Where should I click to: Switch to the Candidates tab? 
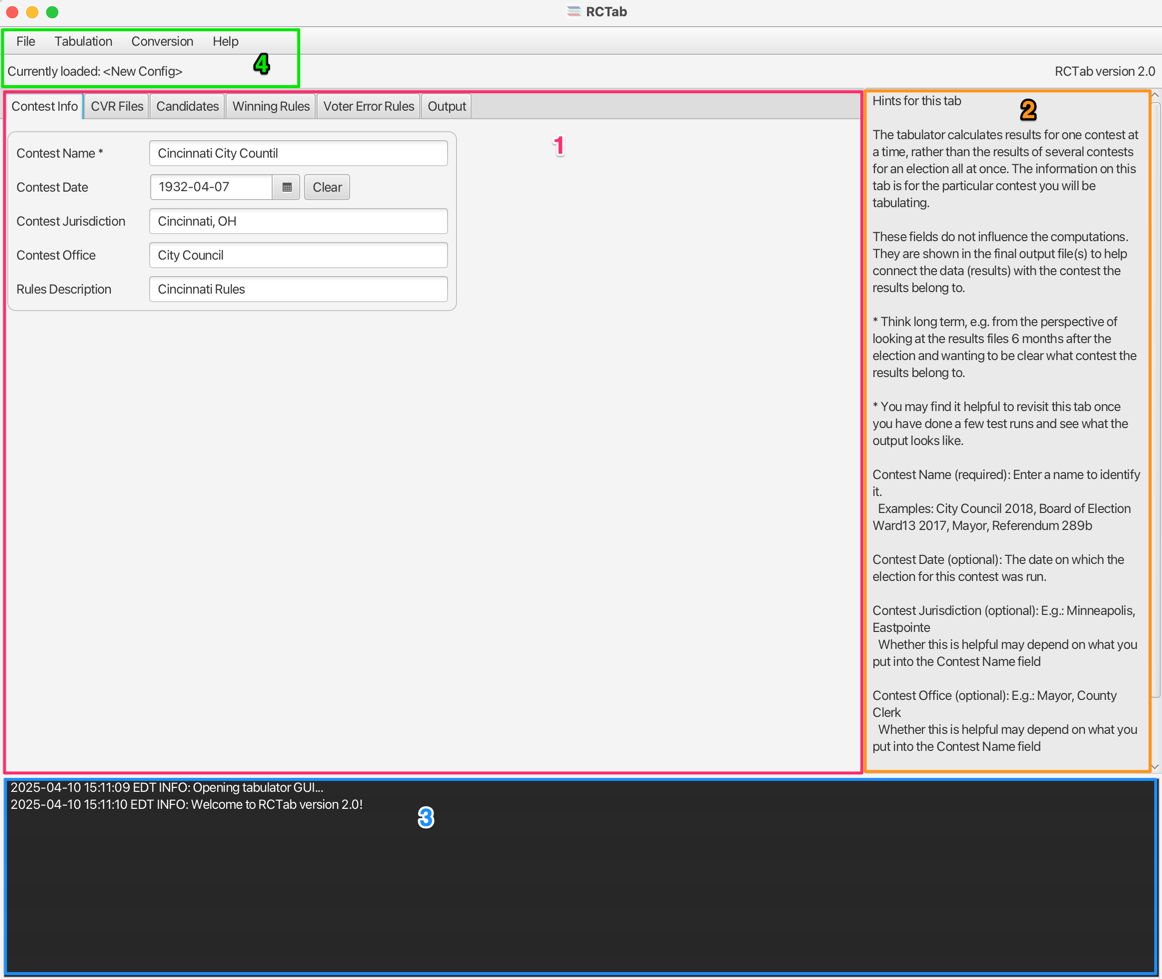coord(187,107)
